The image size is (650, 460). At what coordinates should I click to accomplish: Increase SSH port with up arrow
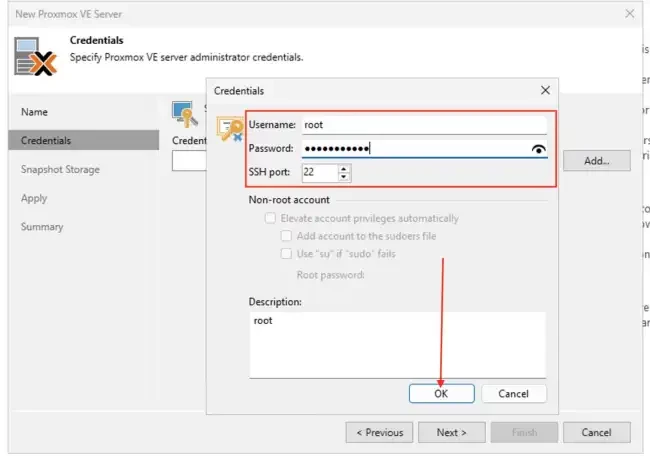pyautogui.click(x=344, y=169)
